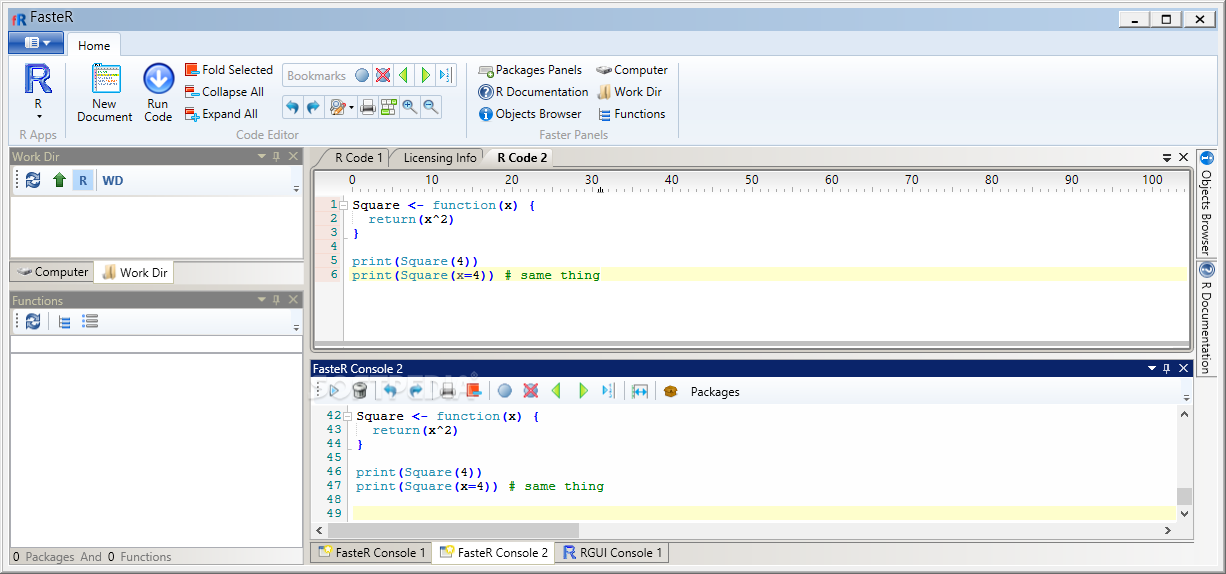Select the Home ribbon tab
Screen dimensions: 1226x574
coord(94,45)
